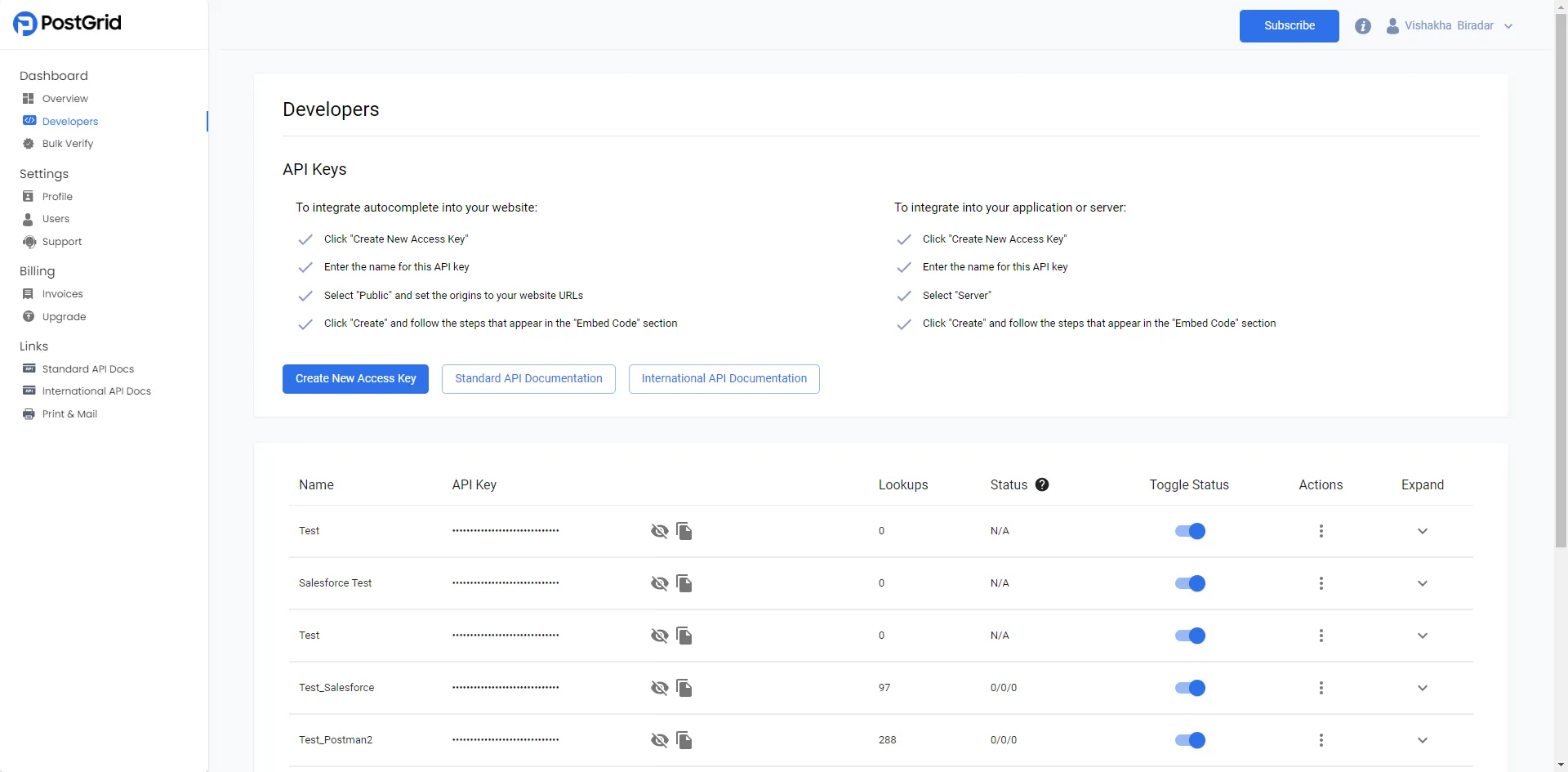Open actions menu for Salesforce Test key
The image size is (1568, 772).
[x=1321, y=582]
